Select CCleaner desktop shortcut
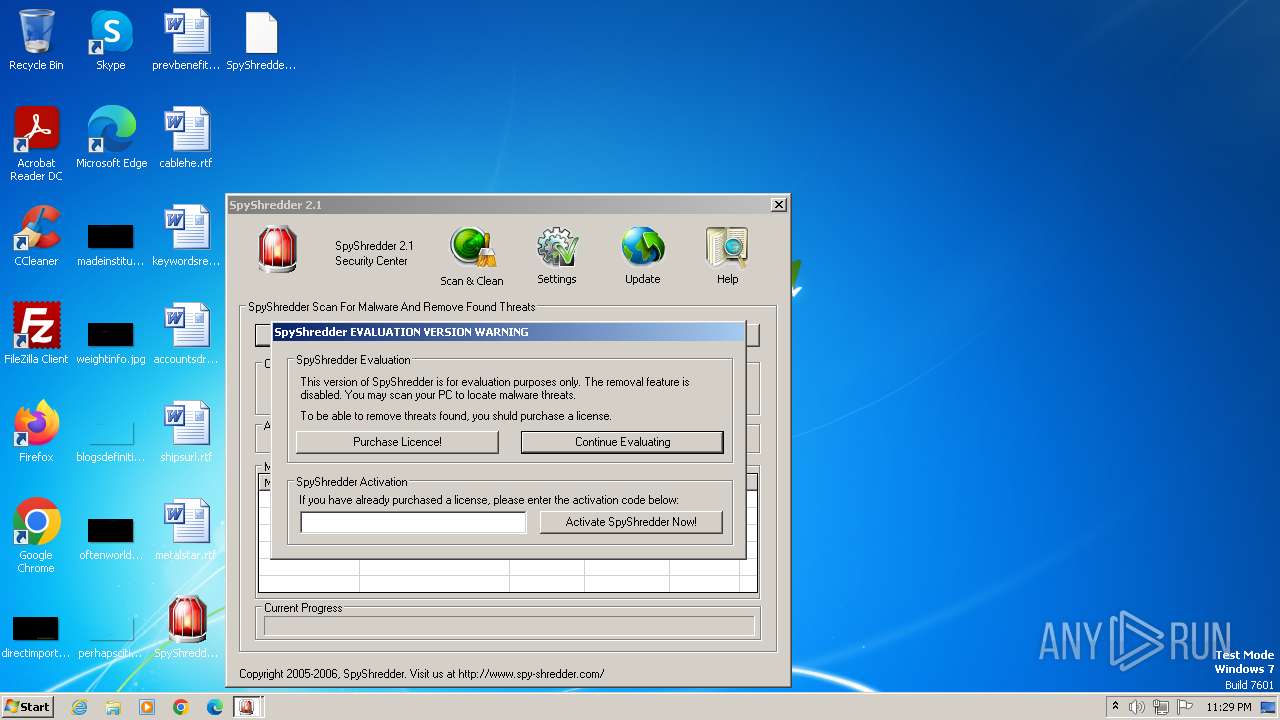 36,237
